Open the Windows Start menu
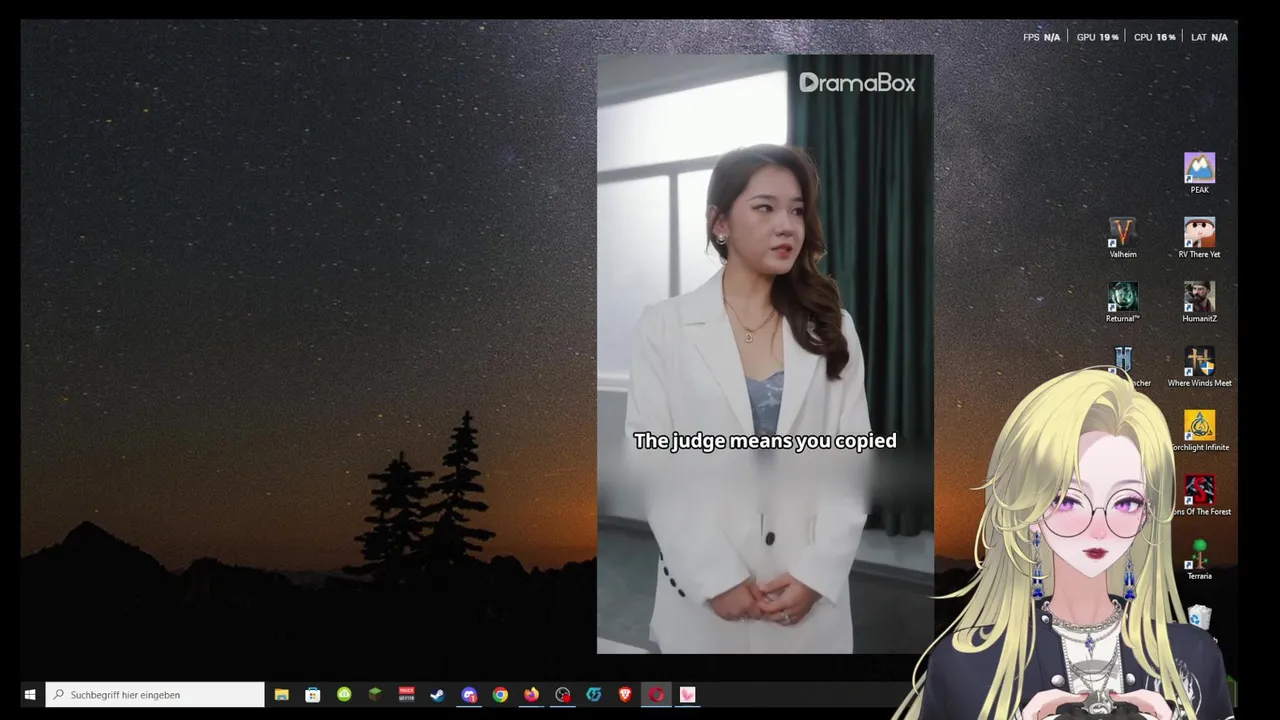The height and width of the screenshot is (720, 1280). coord(30,695)
